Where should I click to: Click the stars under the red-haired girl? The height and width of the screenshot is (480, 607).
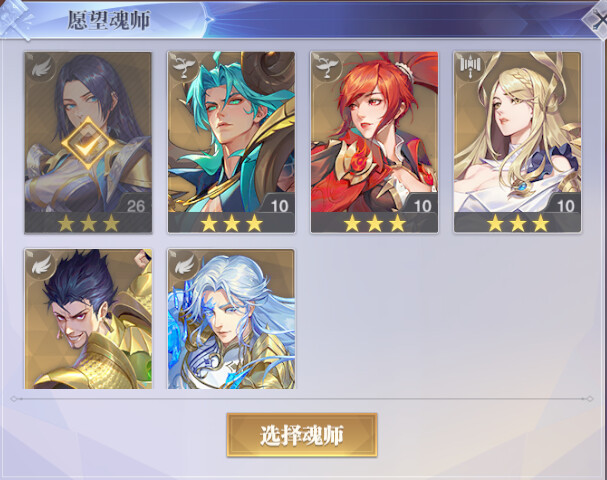(x=374, y=223)
